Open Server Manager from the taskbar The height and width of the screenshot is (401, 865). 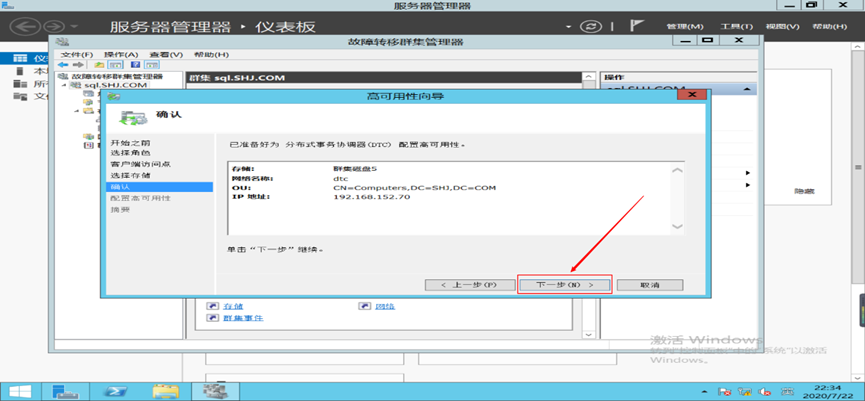coord(66,391)
